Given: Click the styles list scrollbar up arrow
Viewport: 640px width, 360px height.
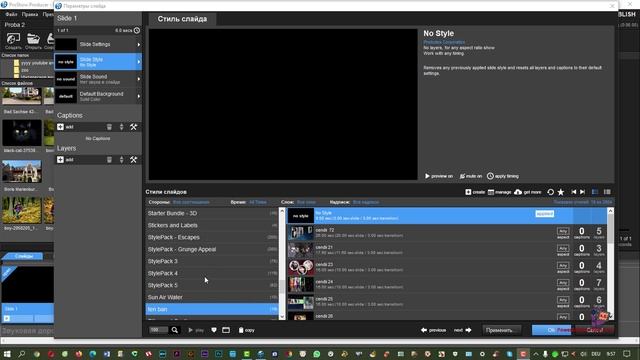Looking at the screenshot, I should (610, 211).
